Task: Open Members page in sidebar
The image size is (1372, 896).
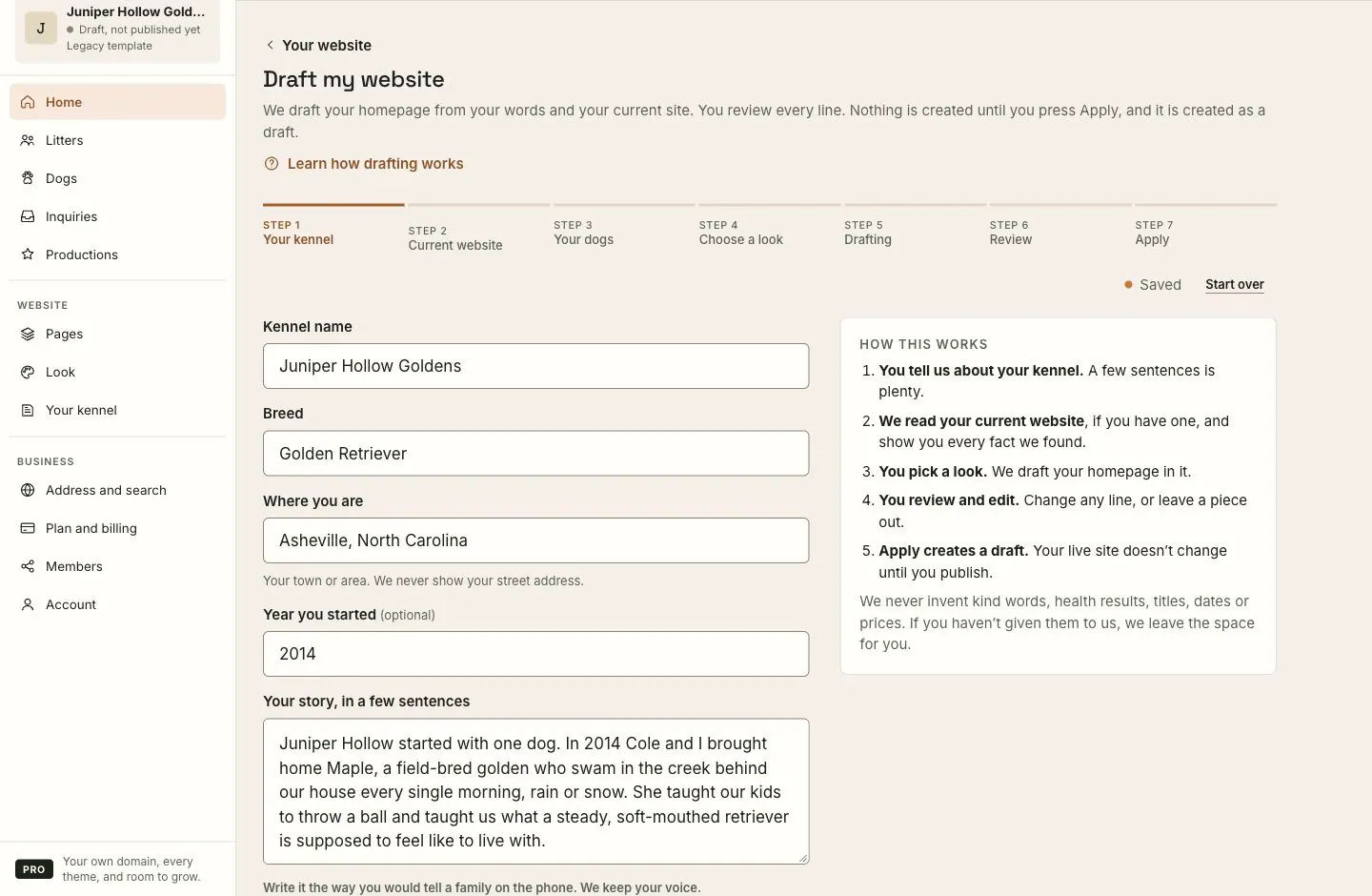Action: 117,566
